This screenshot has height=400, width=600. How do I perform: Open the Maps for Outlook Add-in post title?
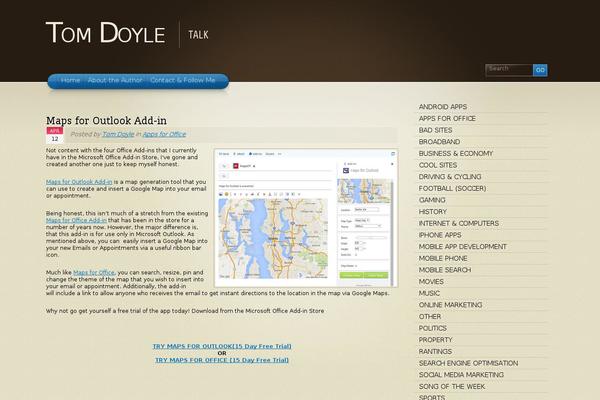pos(106,121)
